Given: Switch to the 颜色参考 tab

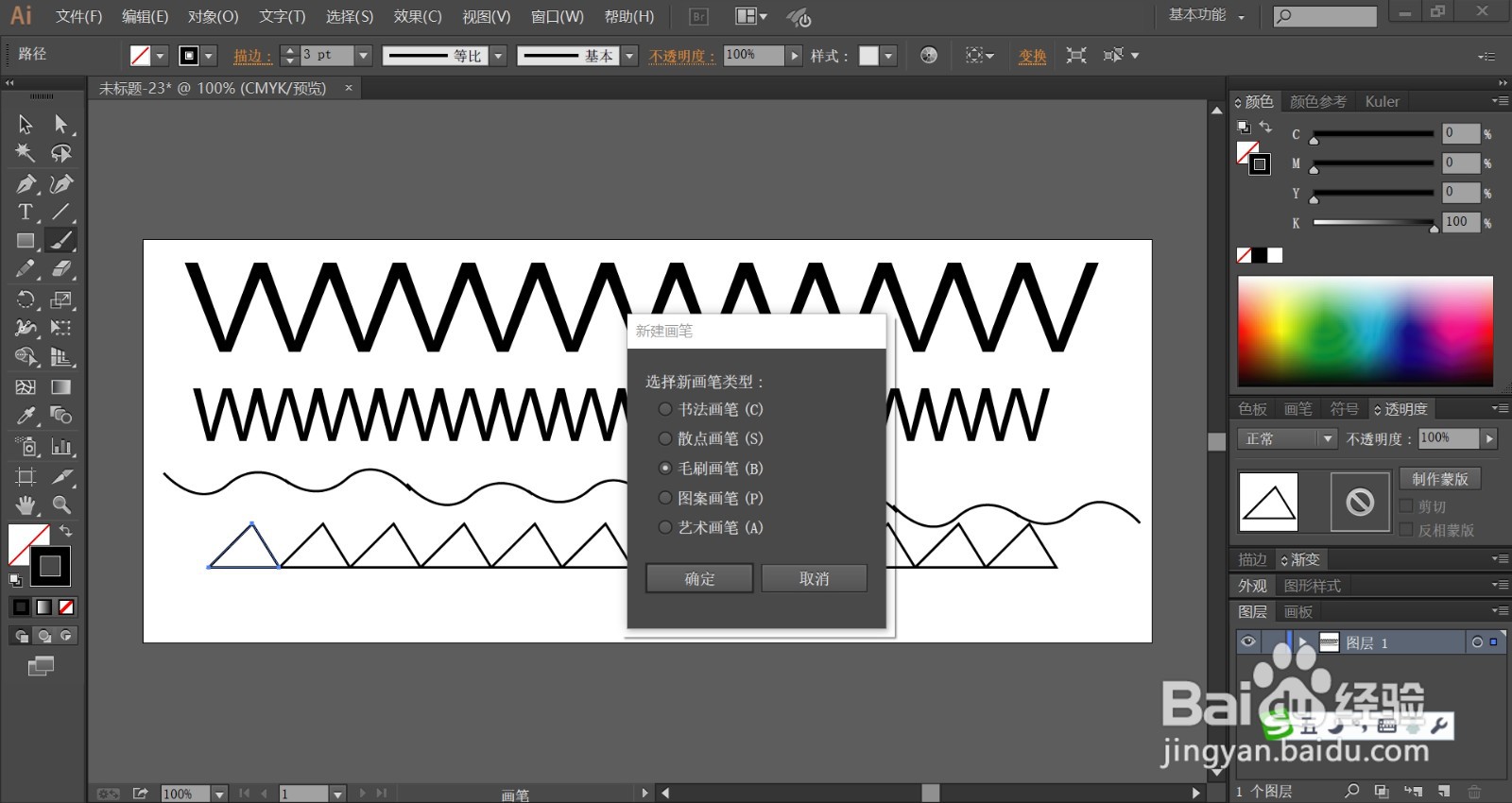Looking at the screenshot, I should point(1317,101).
